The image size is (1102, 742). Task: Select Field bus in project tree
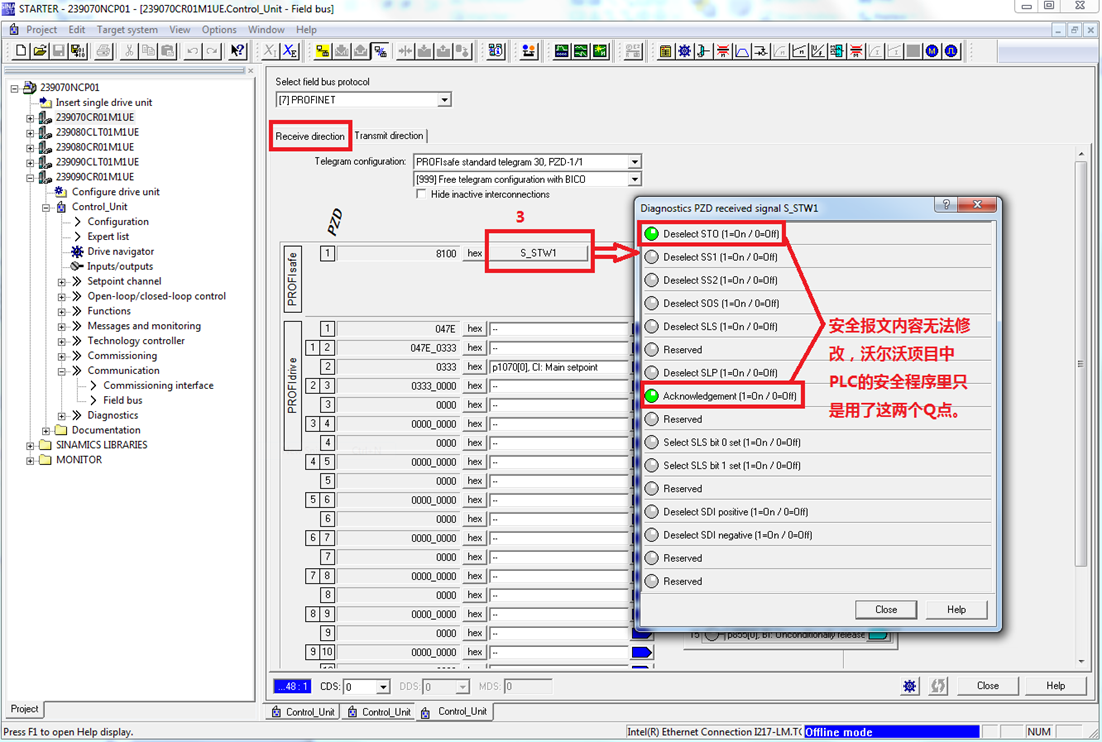(x=122, y=400)
